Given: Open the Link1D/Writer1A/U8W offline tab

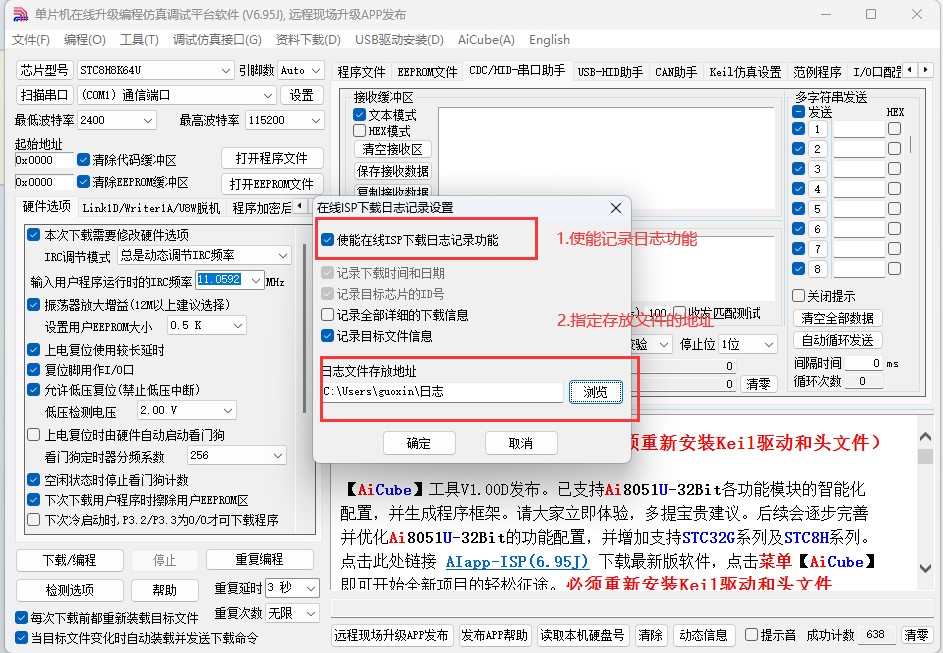Looking at the screenshot, I should click(150, 208).
